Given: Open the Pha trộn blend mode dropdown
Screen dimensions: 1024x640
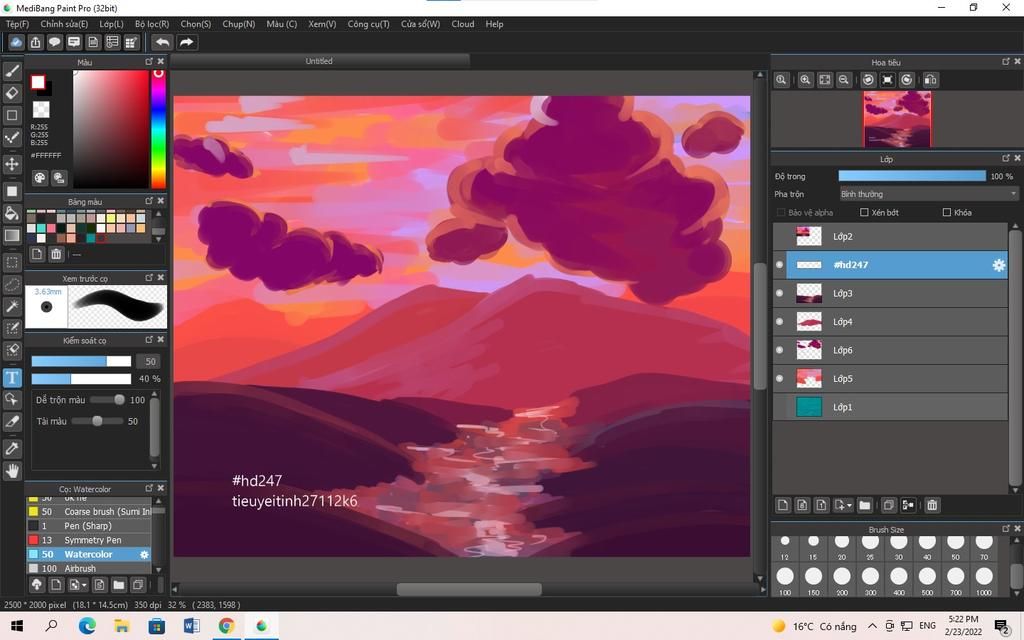Looking at the screenshot, I should click(928, 194).
